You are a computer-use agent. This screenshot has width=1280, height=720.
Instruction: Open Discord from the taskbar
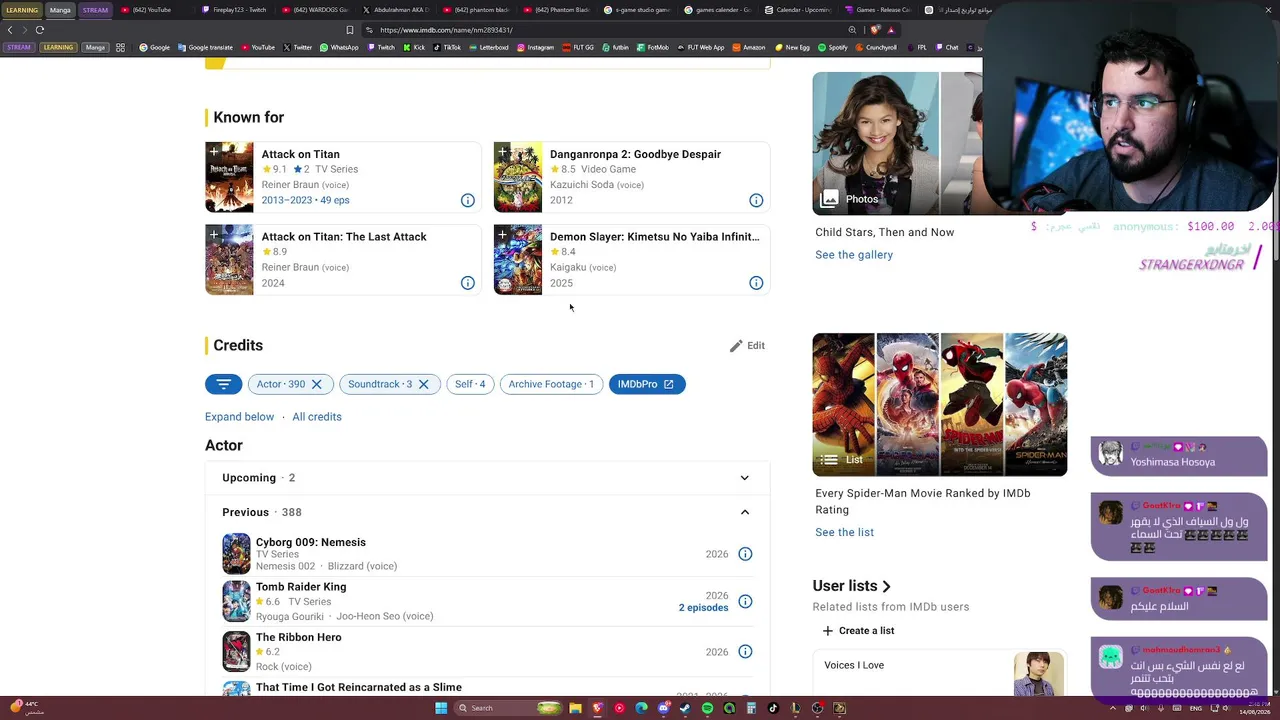click(663, 708)
